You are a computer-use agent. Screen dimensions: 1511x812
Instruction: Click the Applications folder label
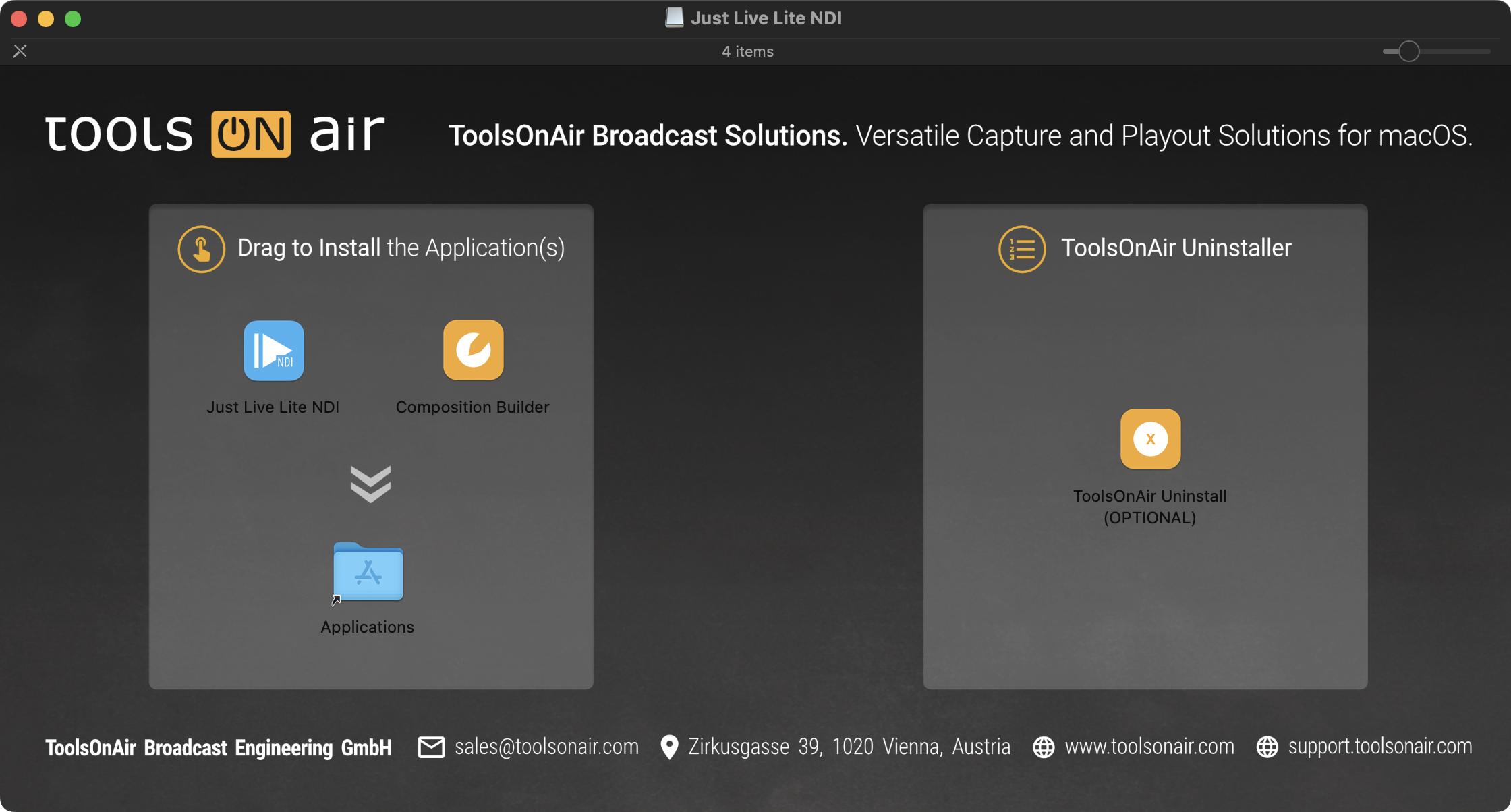point(367,627)
